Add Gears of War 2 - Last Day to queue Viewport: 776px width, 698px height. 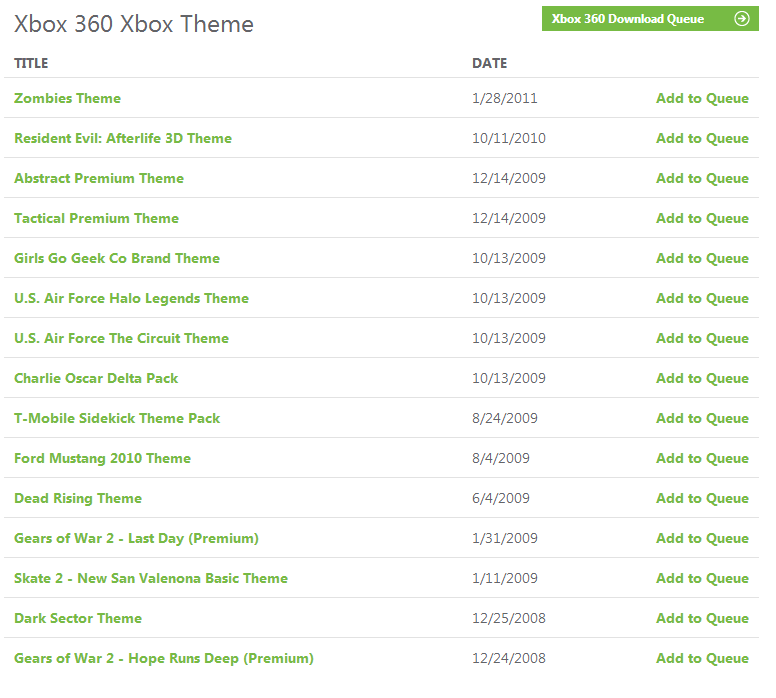coord(702,539)
